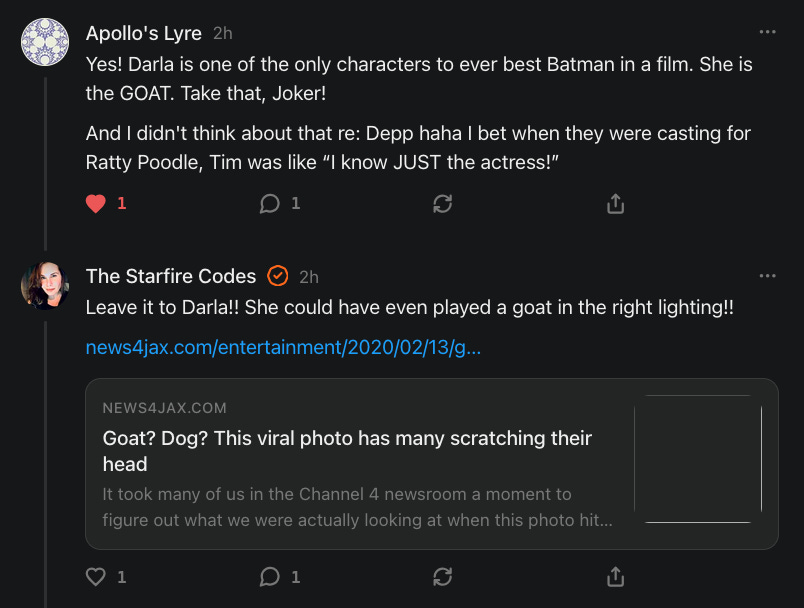Open more options for Apollo's Lyre's comment
The image size is (804, 608).
tap(767, 32)
